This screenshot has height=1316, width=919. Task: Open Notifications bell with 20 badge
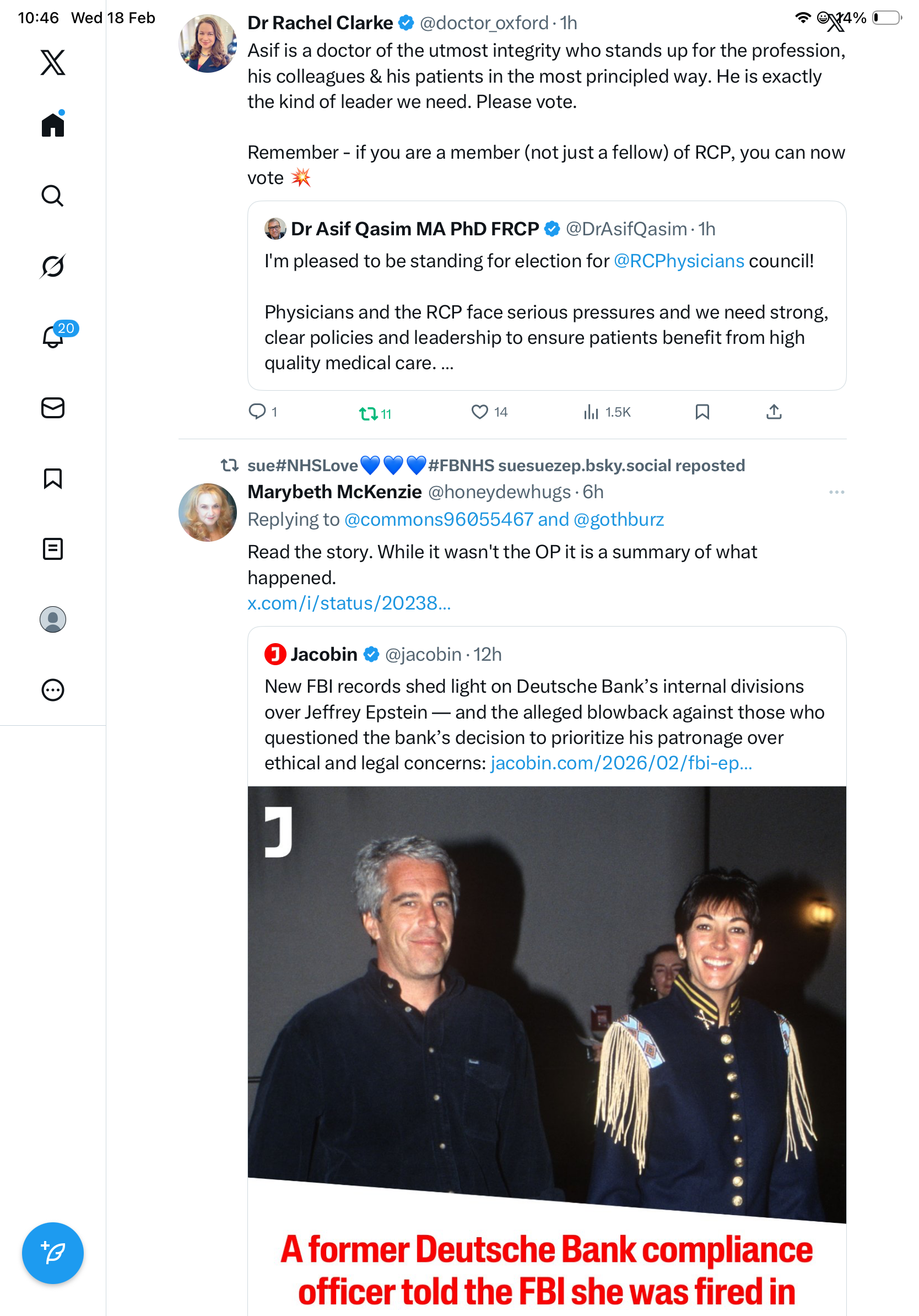coord(53,337)
